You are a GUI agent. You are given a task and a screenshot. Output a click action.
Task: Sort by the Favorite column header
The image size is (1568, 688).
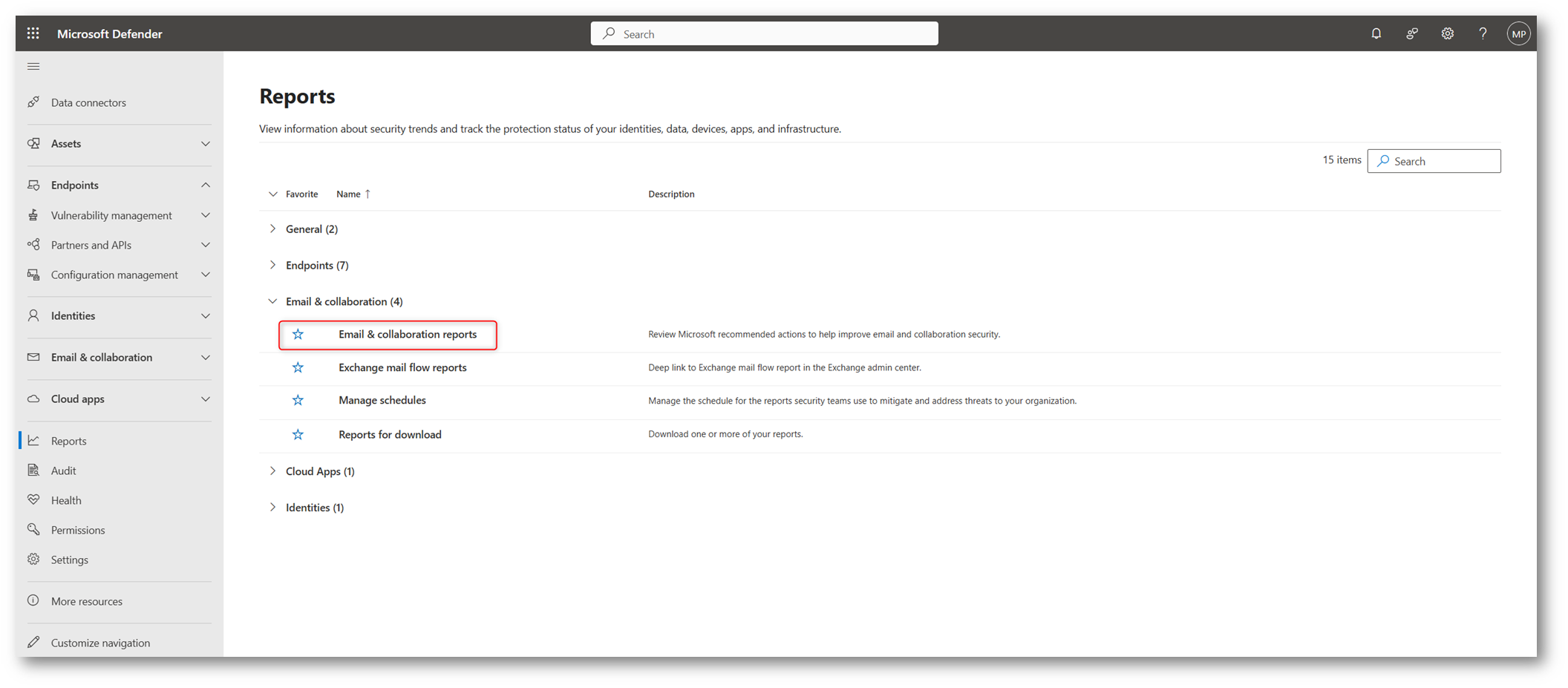[x=301, y=194]
